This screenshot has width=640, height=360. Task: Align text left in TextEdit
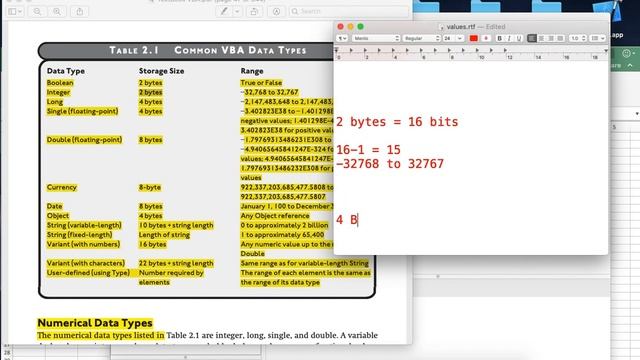[531, 38]
